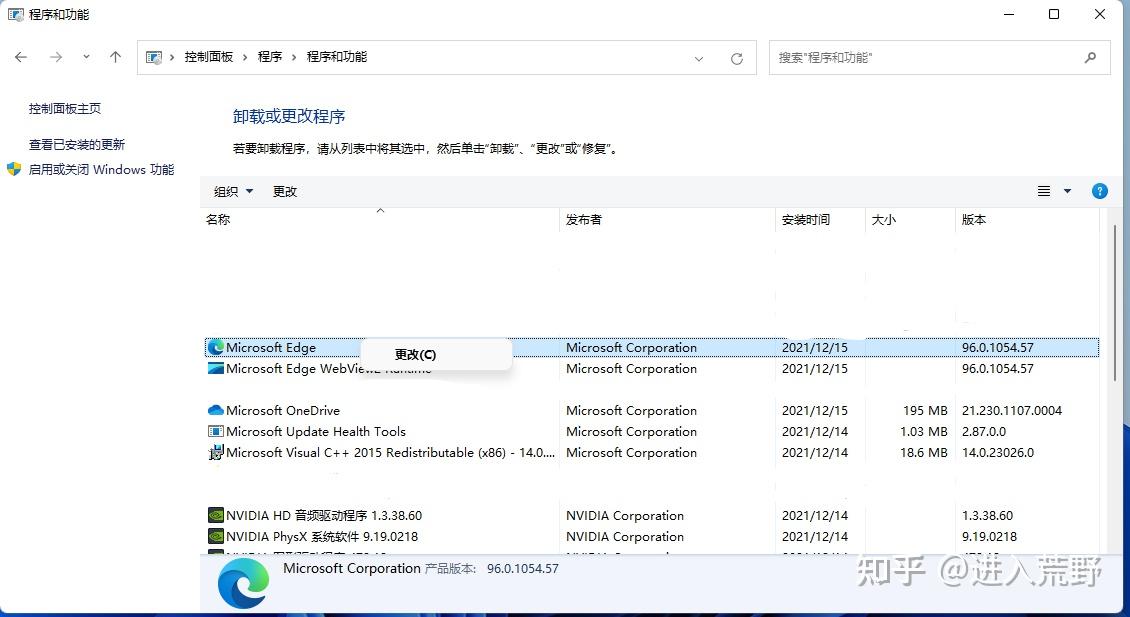Select the NVIDIA HD 音频驱动程序 icon
This screenshot has width=1130, height=617.
(215, 515)
